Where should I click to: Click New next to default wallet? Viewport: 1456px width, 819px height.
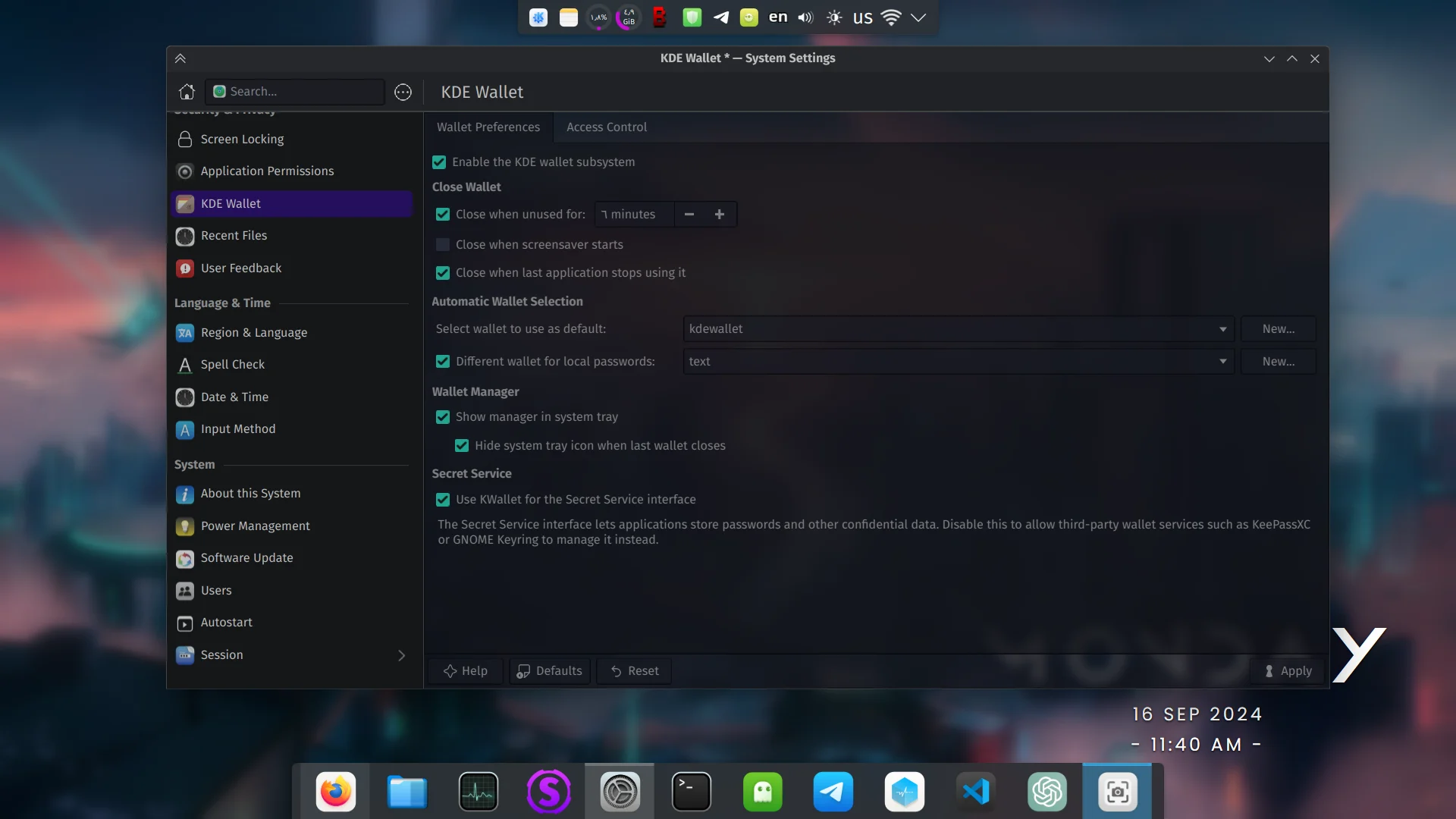tap(1279, 329)
